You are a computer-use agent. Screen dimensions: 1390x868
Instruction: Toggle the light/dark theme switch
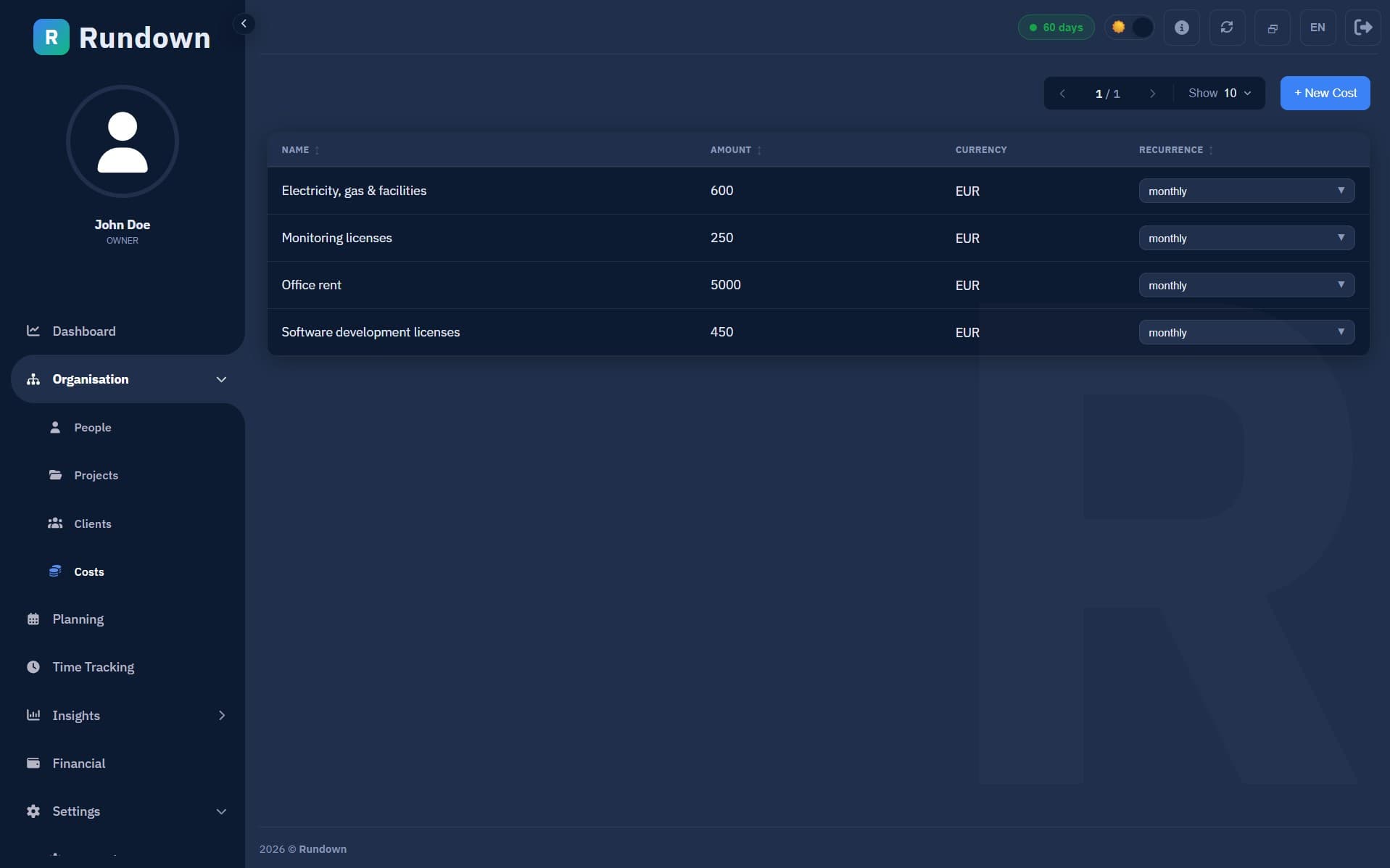point(1130,28)
